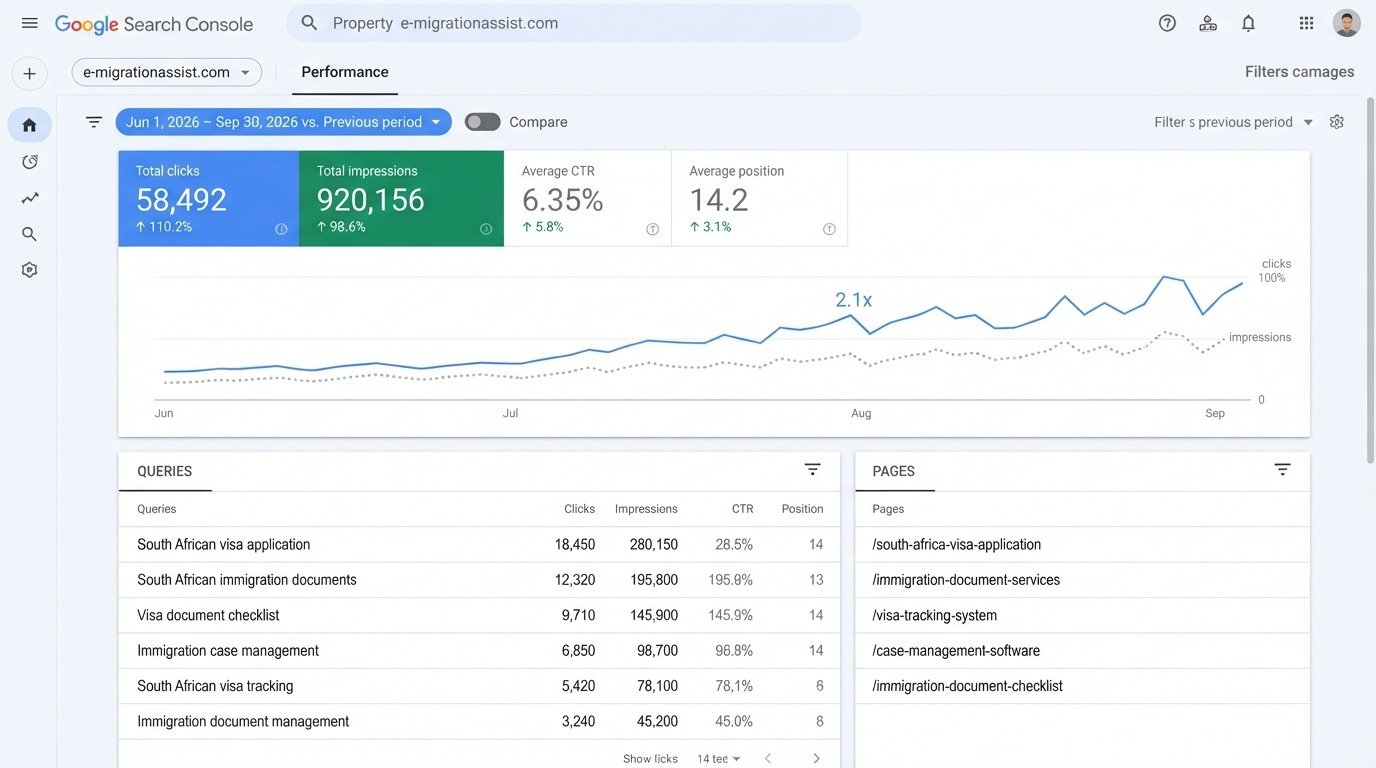Click the vertical page scrollbar
1376x768 pixels.
point(1371,280)
